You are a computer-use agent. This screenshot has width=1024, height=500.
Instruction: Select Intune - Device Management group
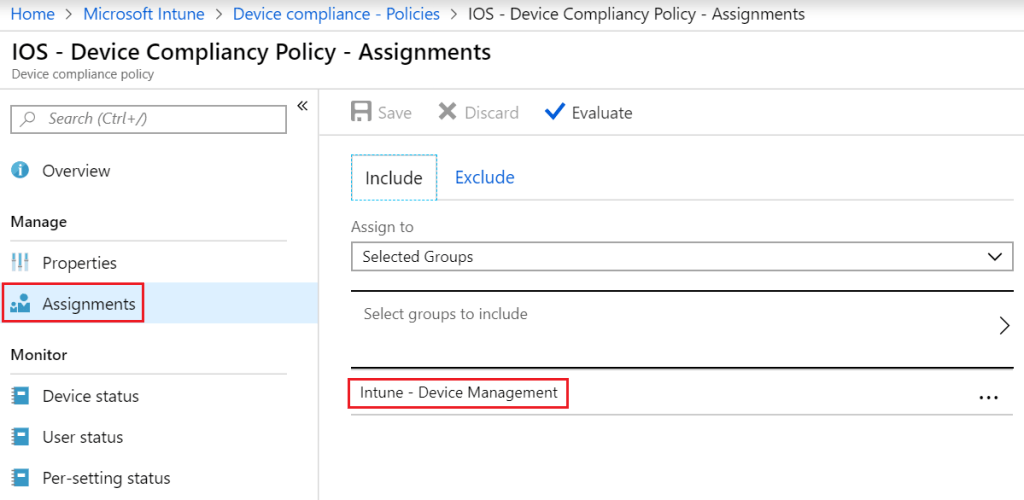pos(459,393)
